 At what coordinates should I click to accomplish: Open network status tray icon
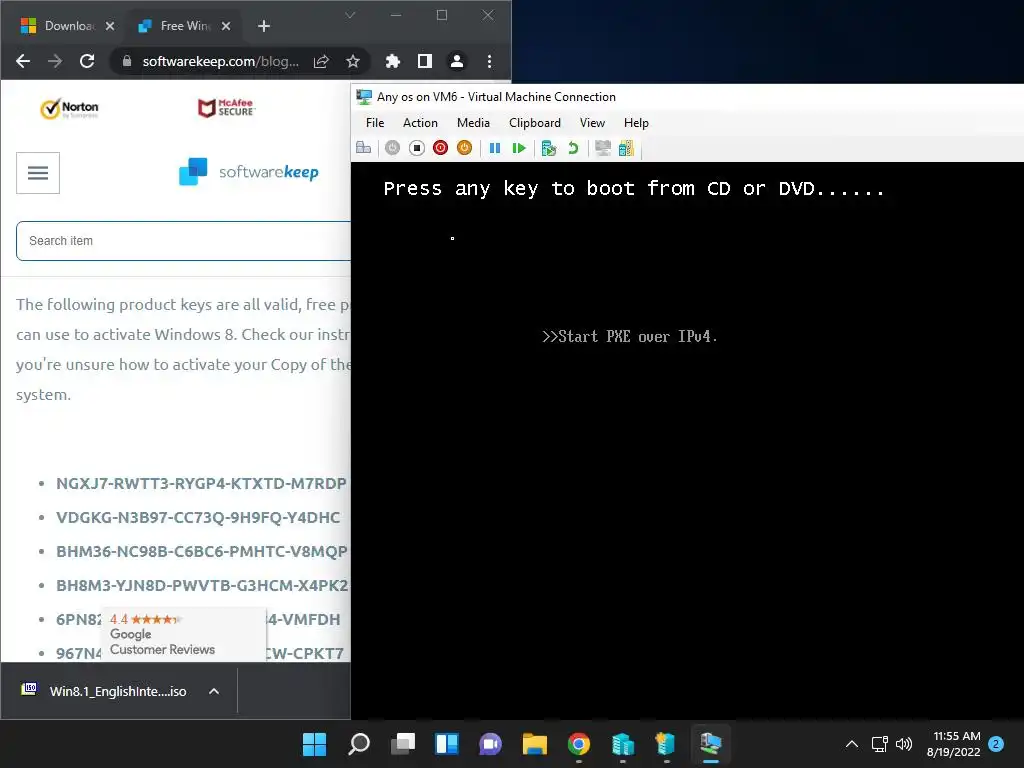coord(880,744)
